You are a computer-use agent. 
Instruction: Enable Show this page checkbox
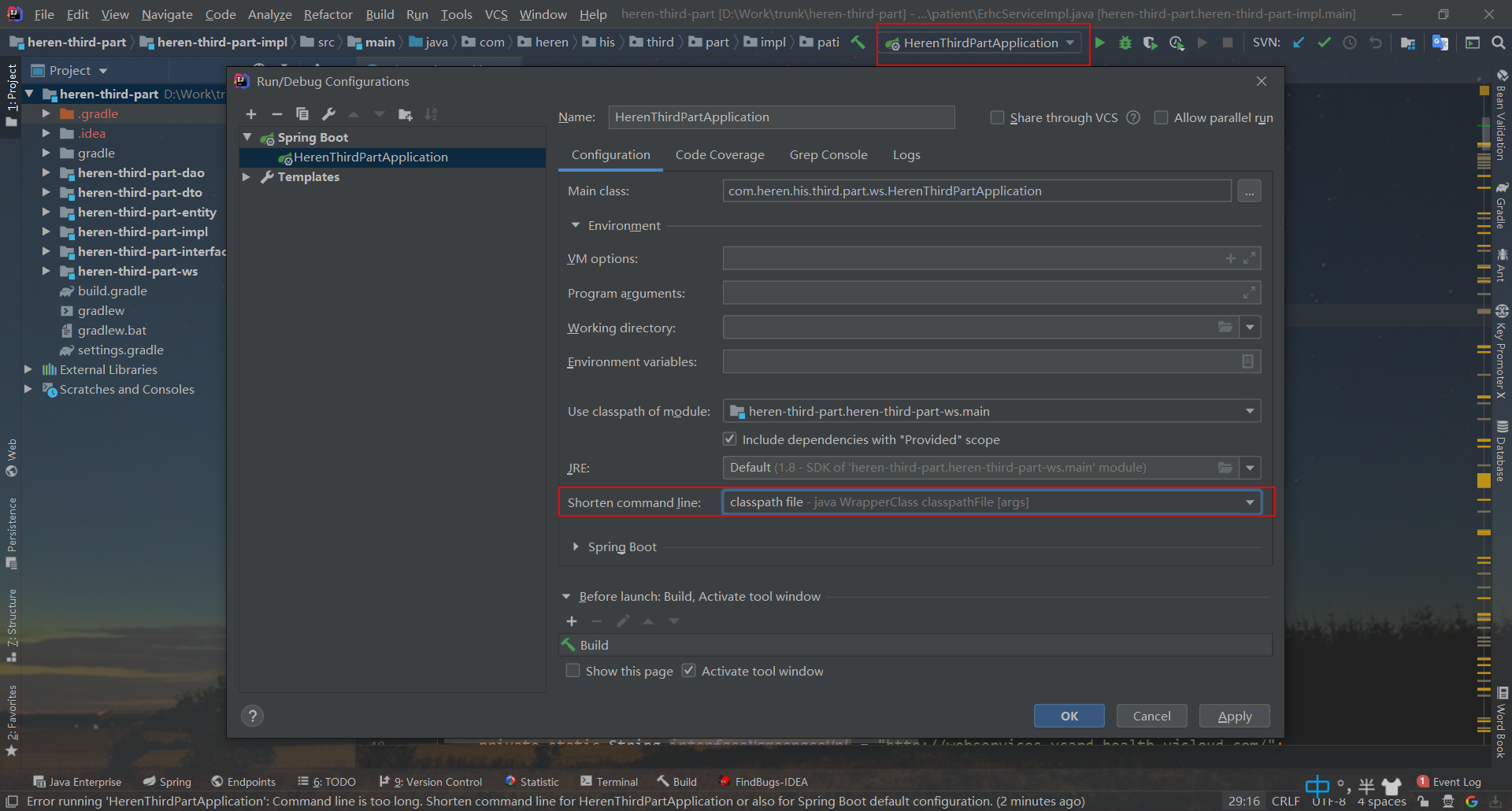point(573,670)
